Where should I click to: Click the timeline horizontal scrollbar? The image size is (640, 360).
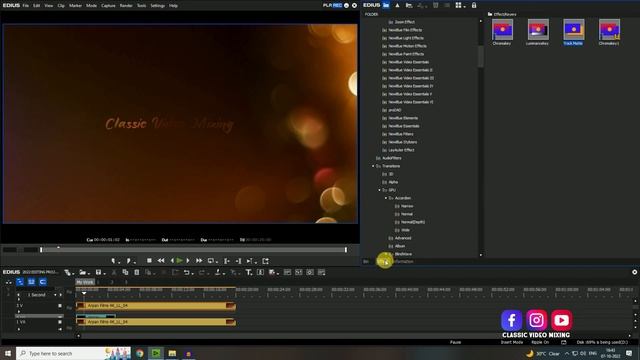[354, 336]
